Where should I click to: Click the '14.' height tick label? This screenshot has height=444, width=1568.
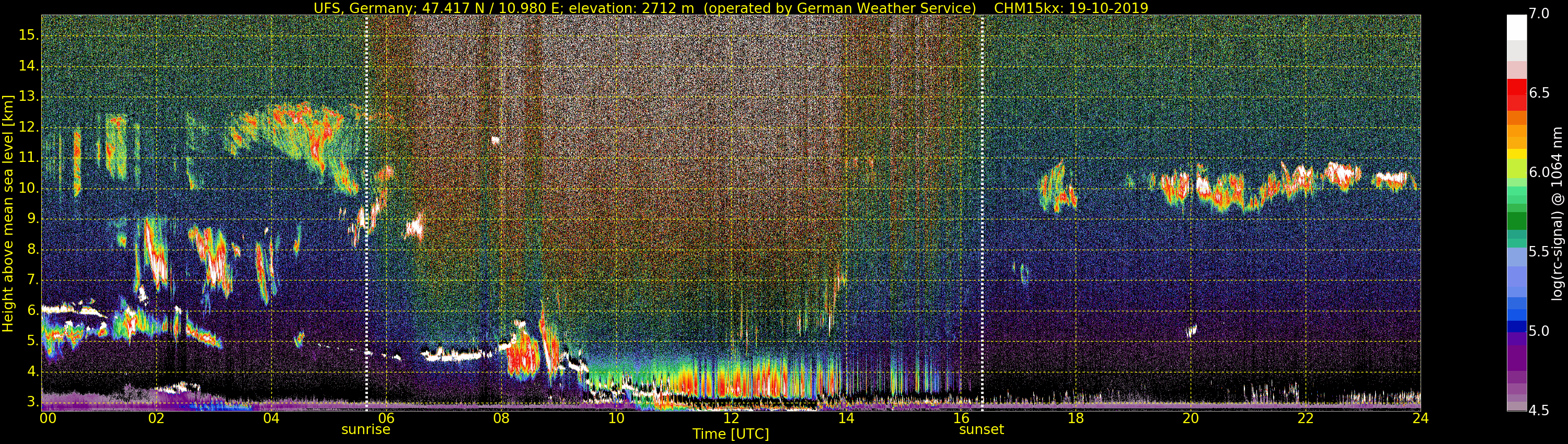click(x=29, y=66)
